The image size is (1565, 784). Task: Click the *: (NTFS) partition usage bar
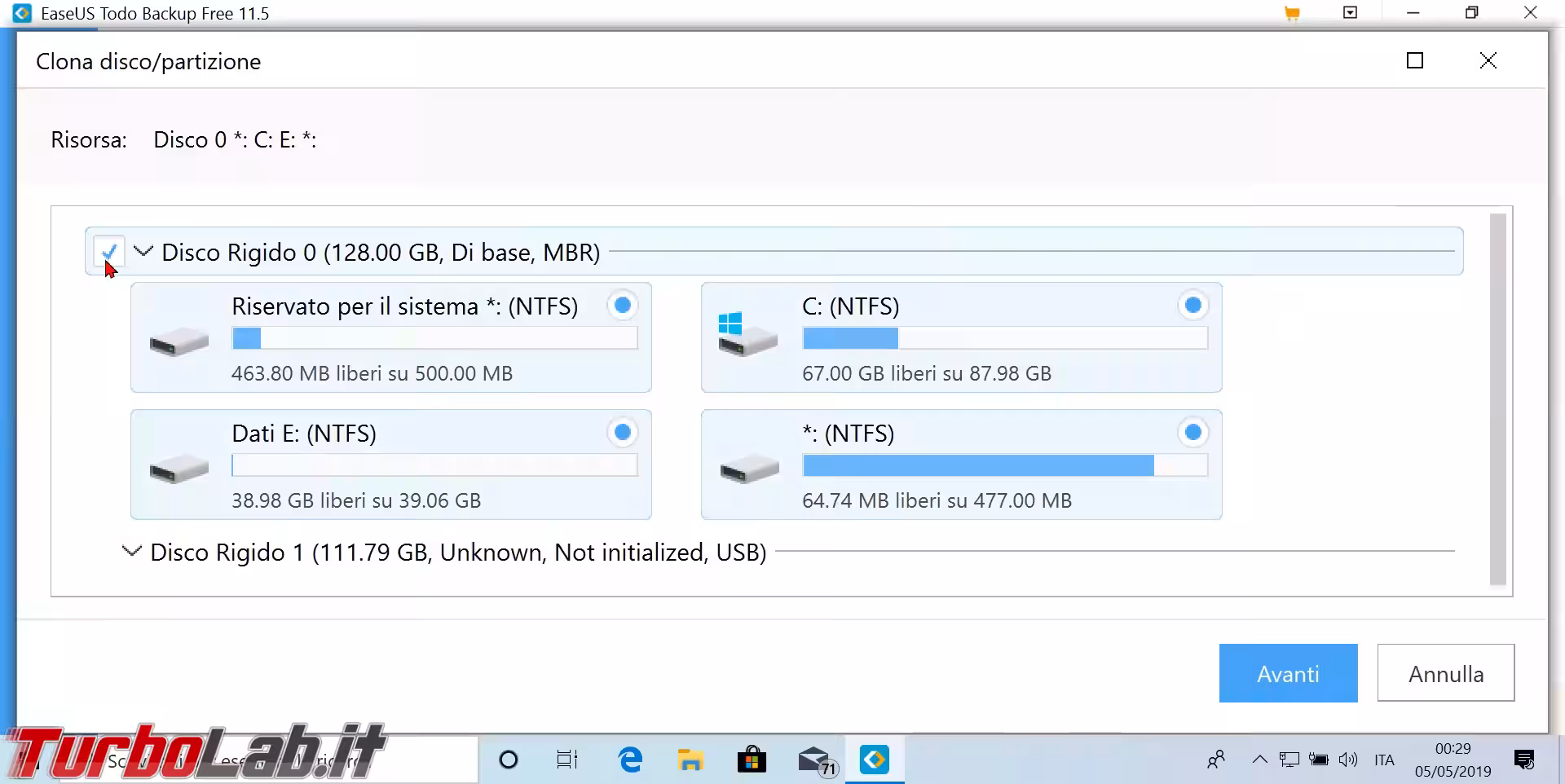click(1004, 465)
